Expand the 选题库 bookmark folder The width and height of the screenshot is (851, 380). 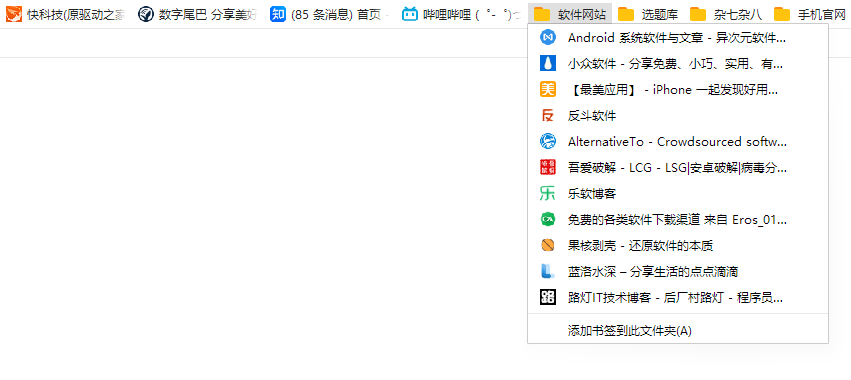pos(648,15)
